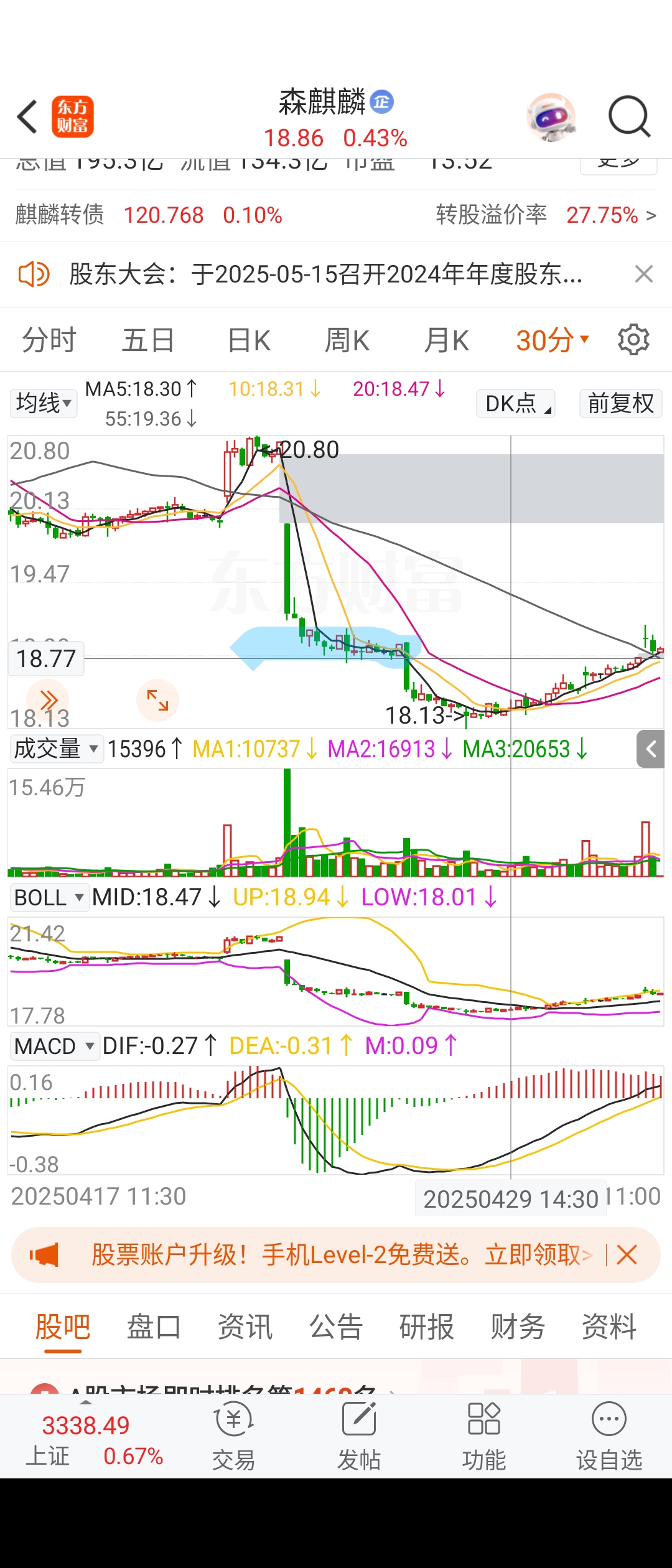Select the 财务 tab
Screen dimensions: 672x1568
518,1327
